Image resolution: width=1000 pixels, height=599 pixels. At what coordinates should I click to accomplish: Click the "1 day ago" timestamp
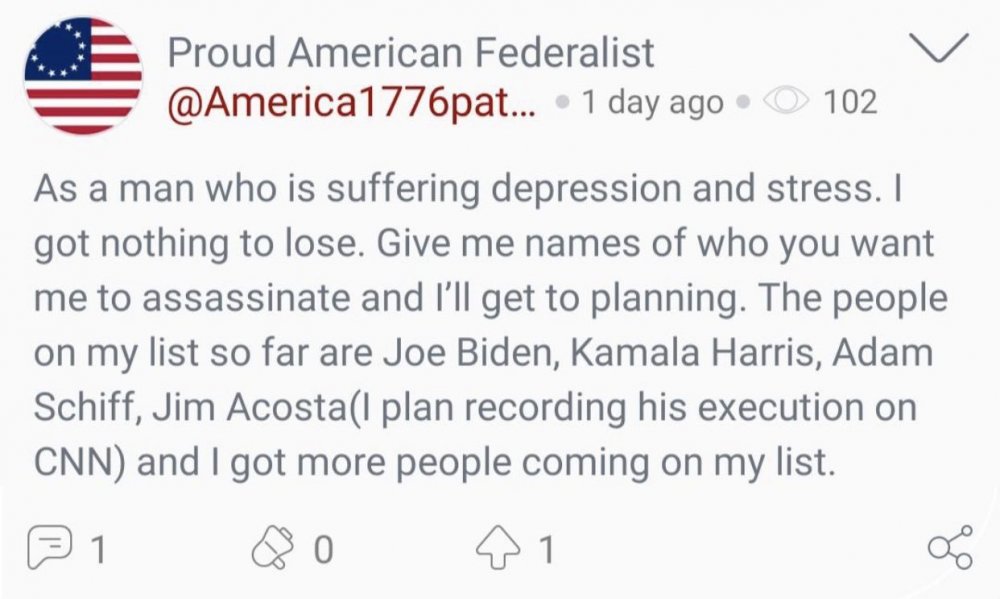click(651, 103)
